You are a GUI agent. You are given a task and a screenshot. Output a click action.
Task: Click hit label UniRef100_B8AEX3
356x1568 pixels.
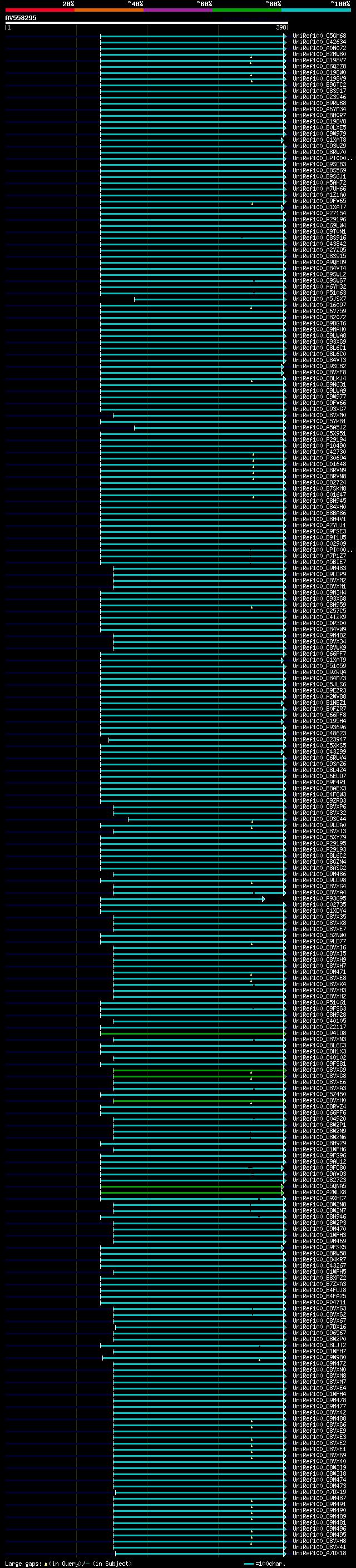[319, 788]
